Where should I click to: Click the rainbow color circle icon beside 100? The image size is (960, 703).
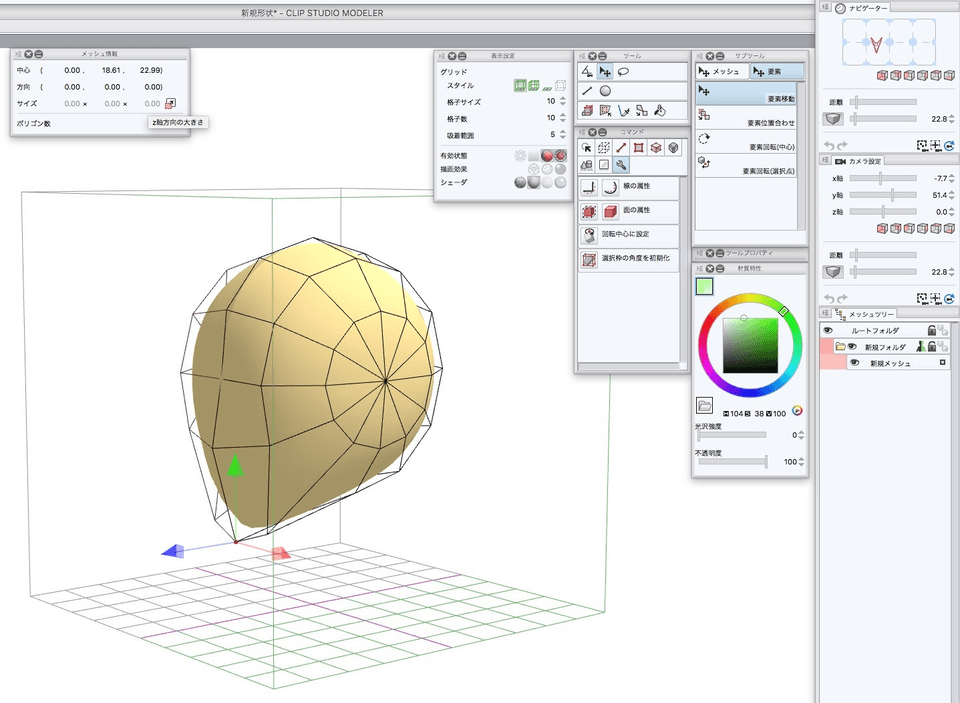(797, 412)
